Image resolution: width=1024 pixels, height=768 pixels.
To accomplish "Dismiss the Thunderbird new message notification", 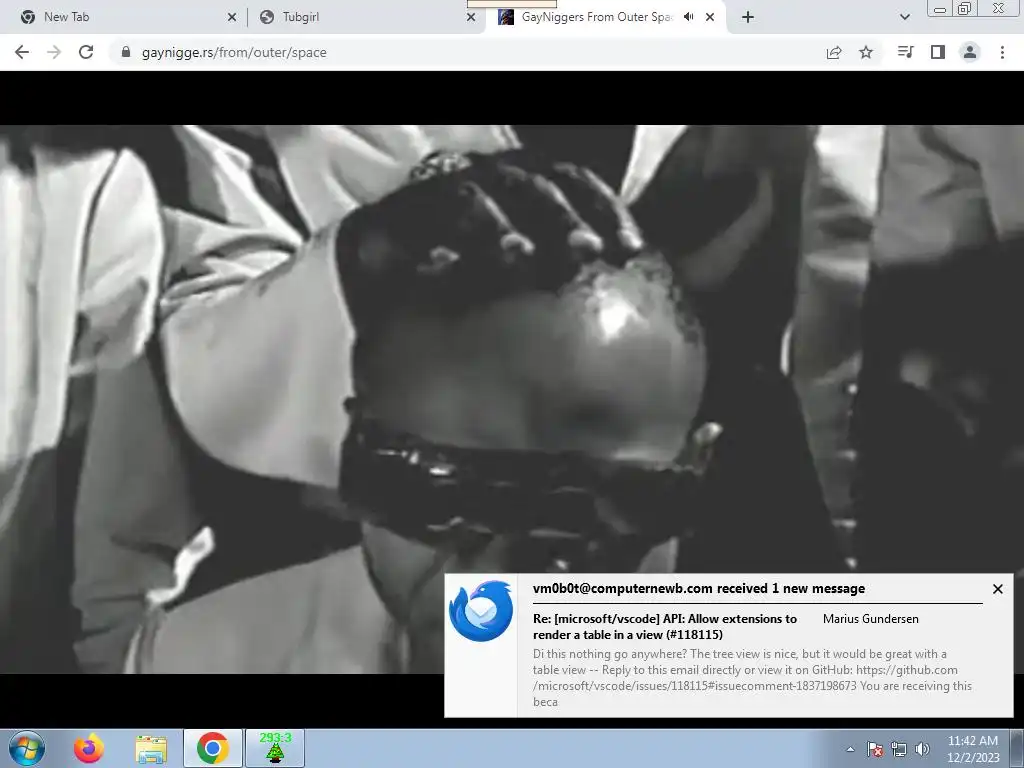I will tap(998, 589).
